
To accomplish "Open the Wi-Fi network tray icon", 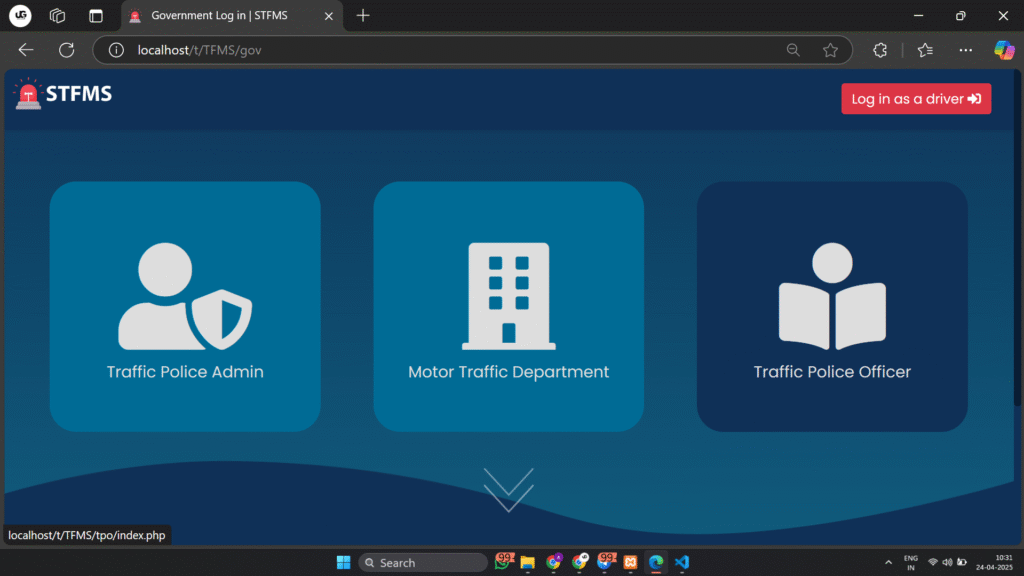I will (933, 562).
